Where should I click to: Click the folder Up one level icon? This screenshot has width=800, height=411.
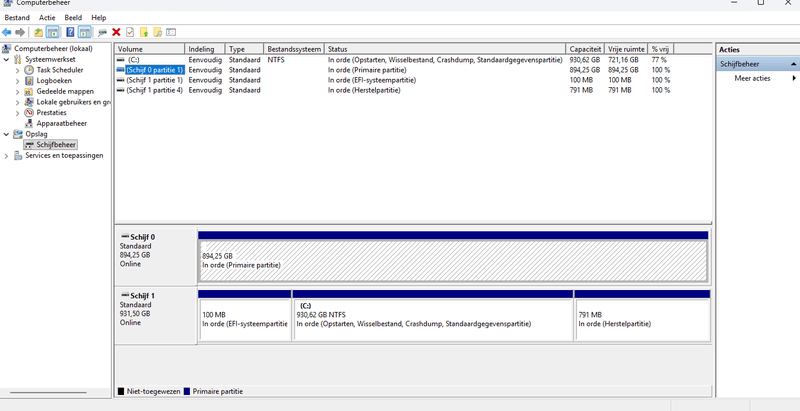click(38, 33)
